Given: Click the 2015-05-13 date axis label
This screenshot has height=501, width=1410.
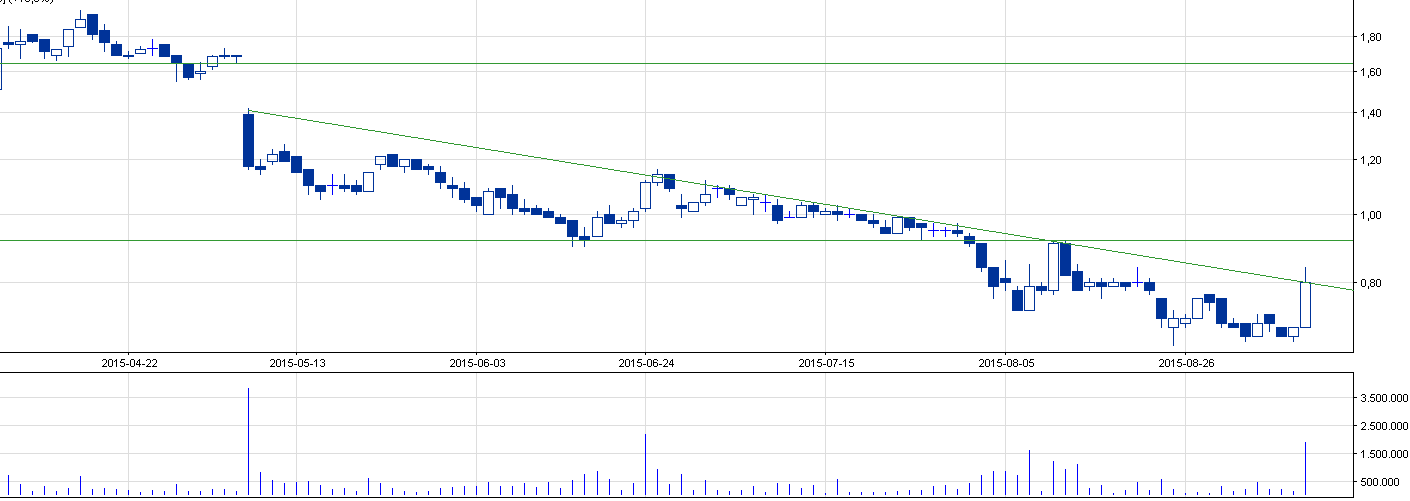Looking at the screenshot, I should point(297,363).
